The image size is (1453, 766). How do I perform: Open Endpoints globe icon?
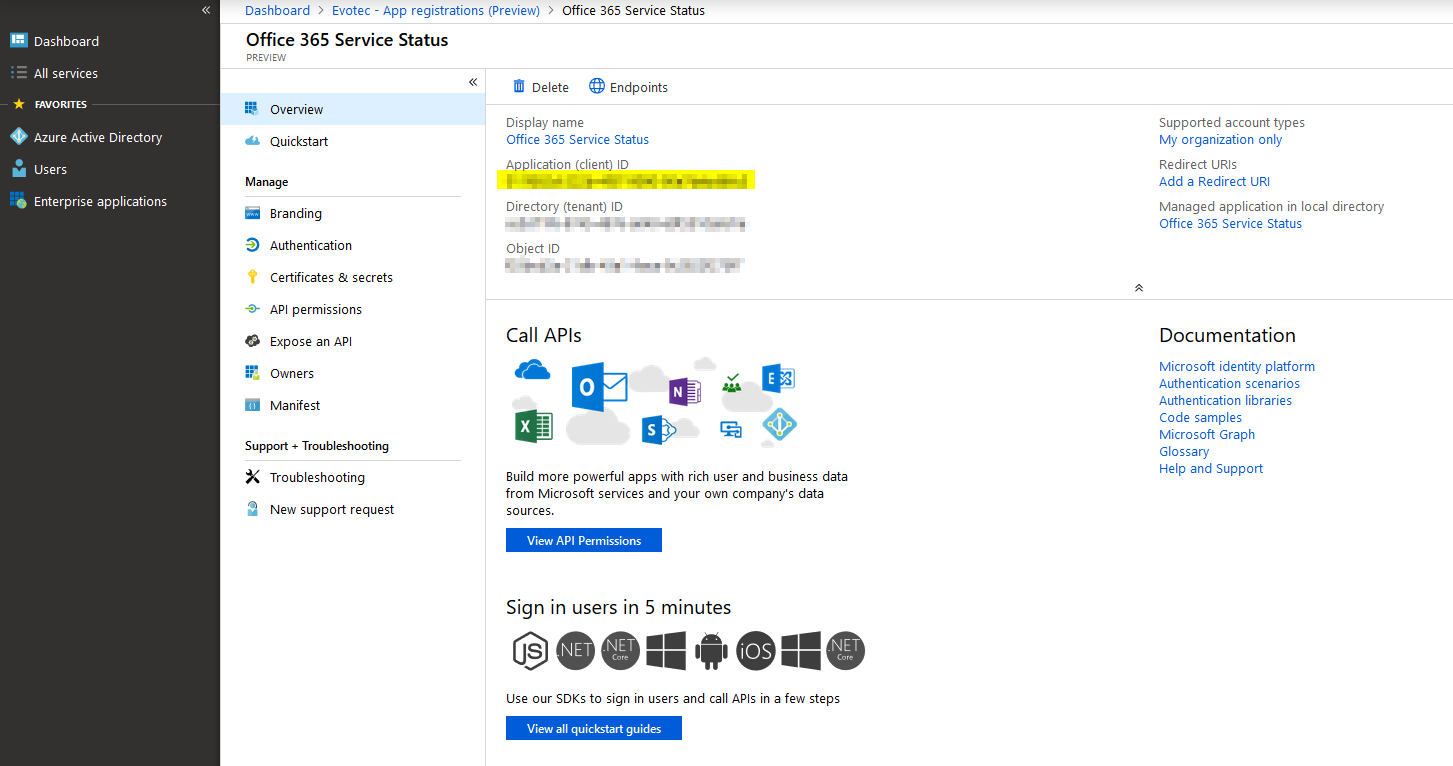597,86
